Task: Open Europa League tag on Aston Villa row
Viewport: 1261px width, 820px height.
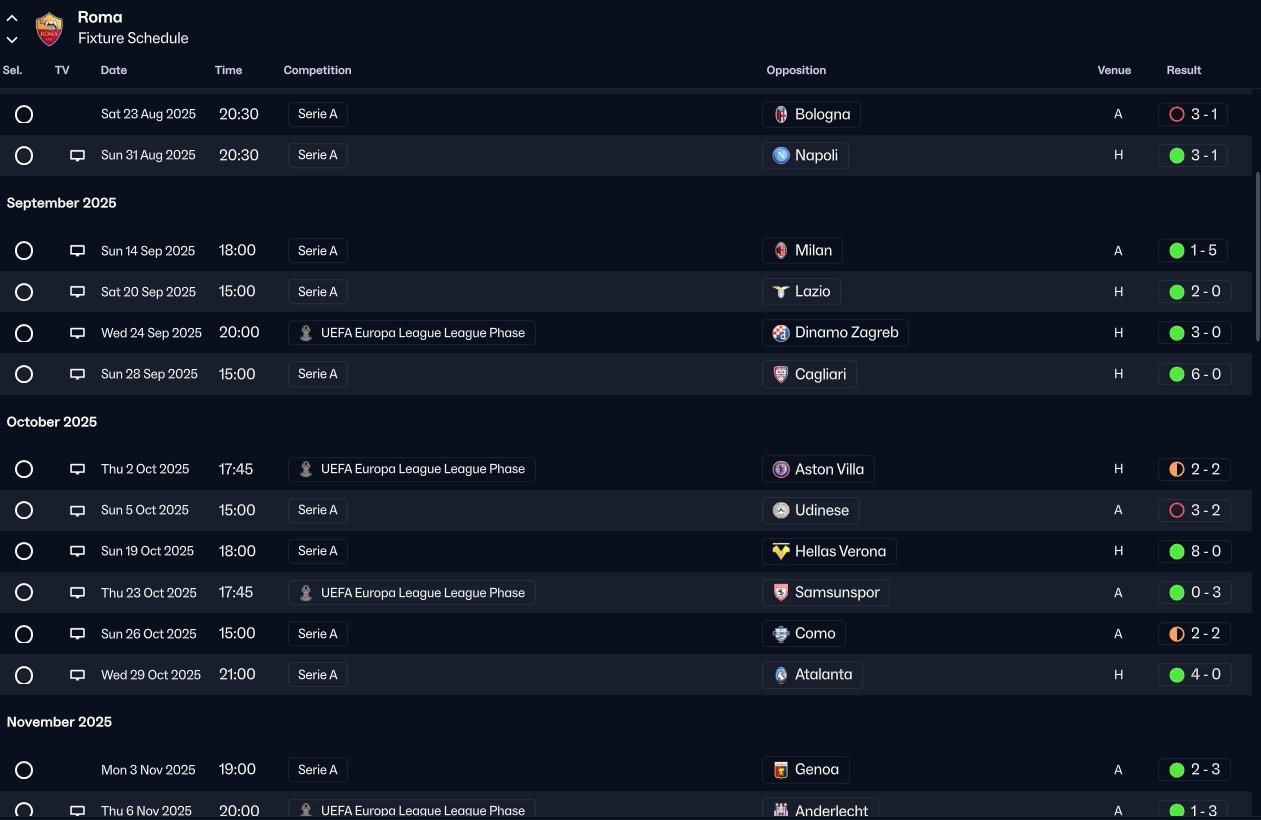Action: 412,469
